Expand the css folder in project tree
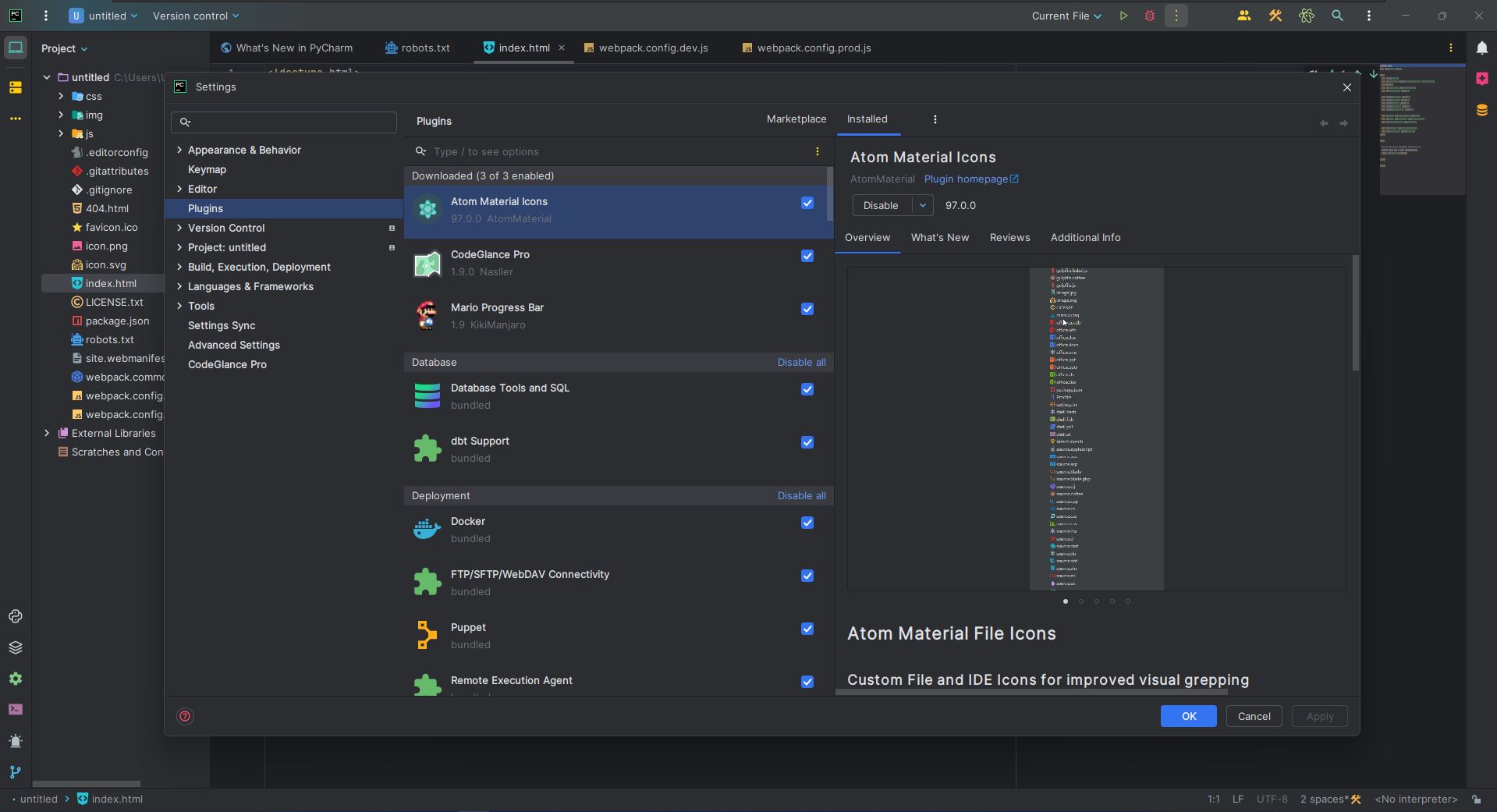Image resolution: width=1497 pixels, height=812 pixels. point(61,96)
